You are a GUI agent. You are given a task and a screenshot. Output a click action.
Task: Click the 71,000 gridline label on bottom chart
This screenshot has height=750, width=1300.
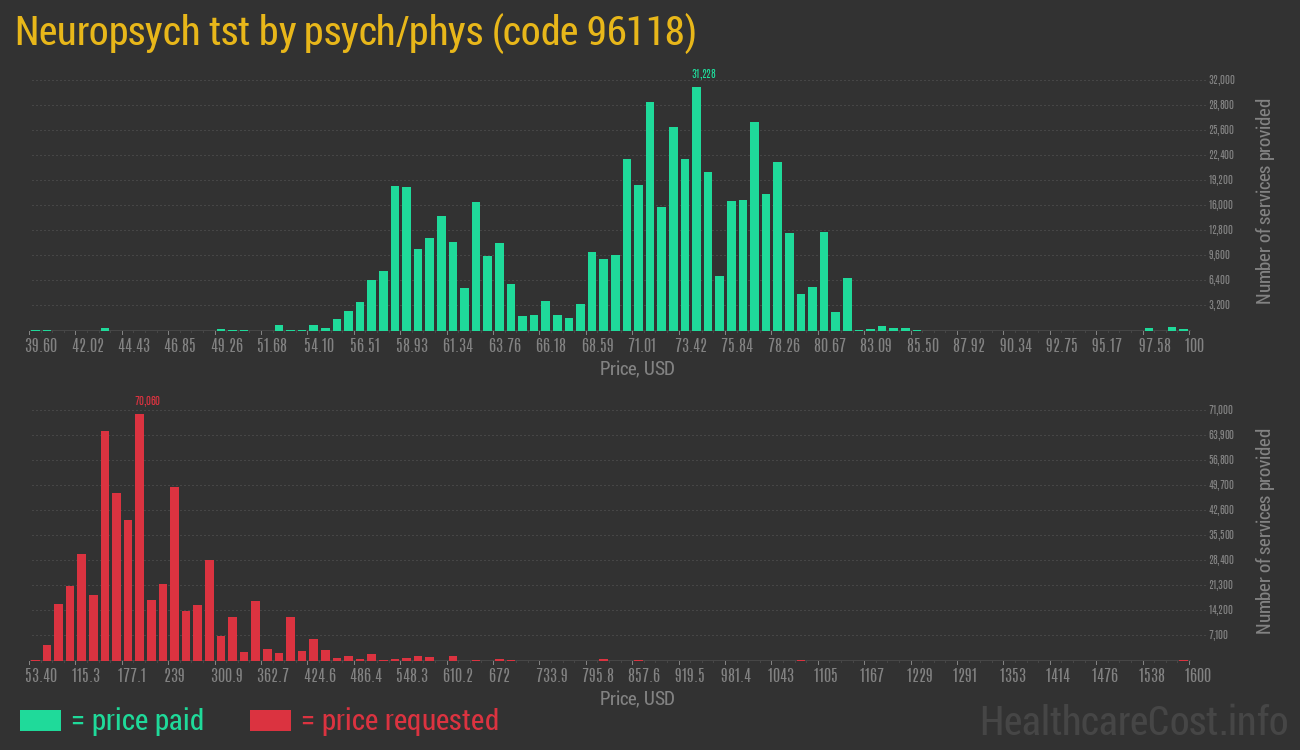[x=1223, y=409]
